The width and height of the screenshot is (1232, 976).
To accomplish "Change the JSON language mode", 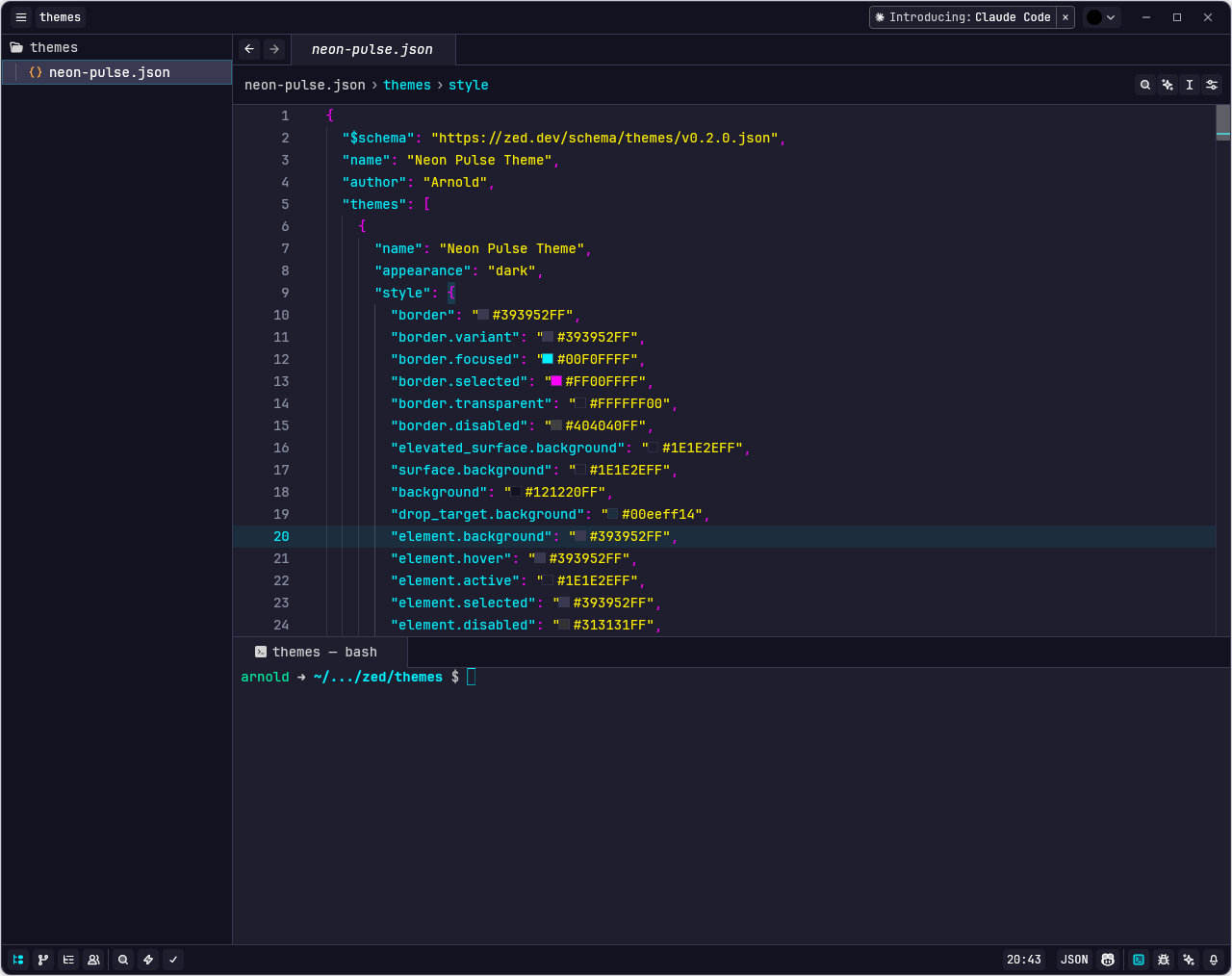I will (1074, 960).
